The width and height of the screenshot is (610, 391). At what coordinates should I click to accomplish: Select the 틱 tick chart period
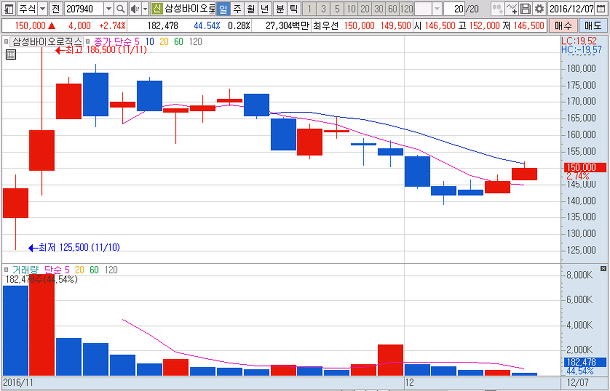click(x=293, y=8)
